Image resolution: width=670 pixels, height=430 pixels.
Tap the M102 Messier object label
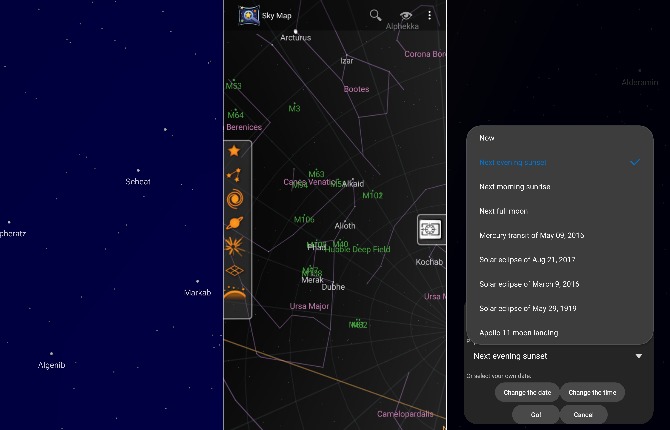pos(373,196)
